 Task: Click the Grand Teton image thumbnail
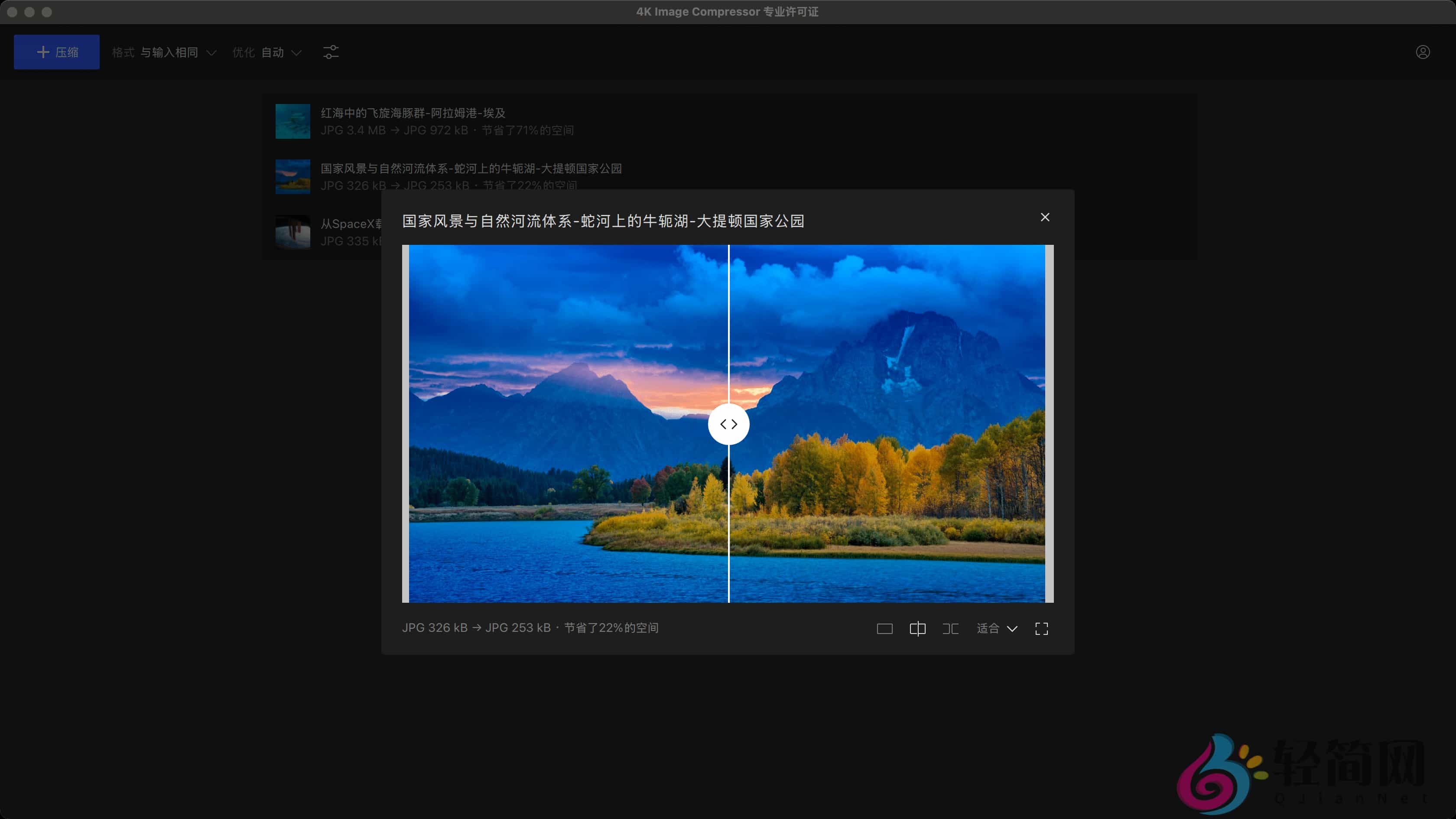click(x=292, y=176)
